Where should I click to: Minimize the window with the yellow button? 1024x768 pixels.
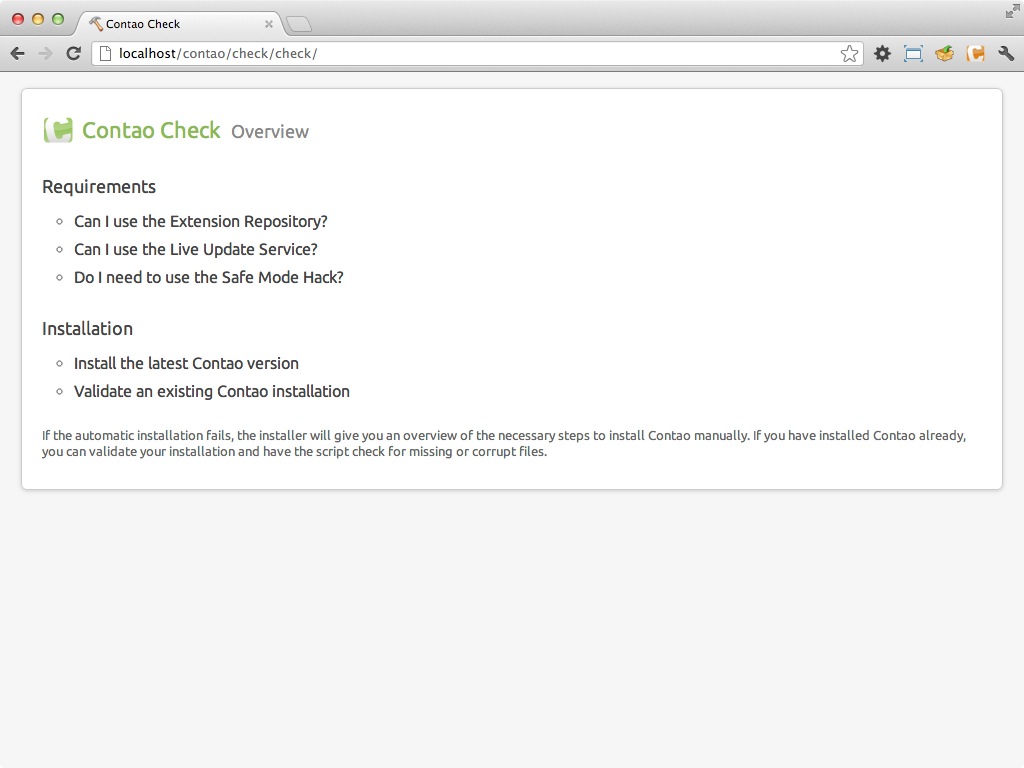[38, 20]
